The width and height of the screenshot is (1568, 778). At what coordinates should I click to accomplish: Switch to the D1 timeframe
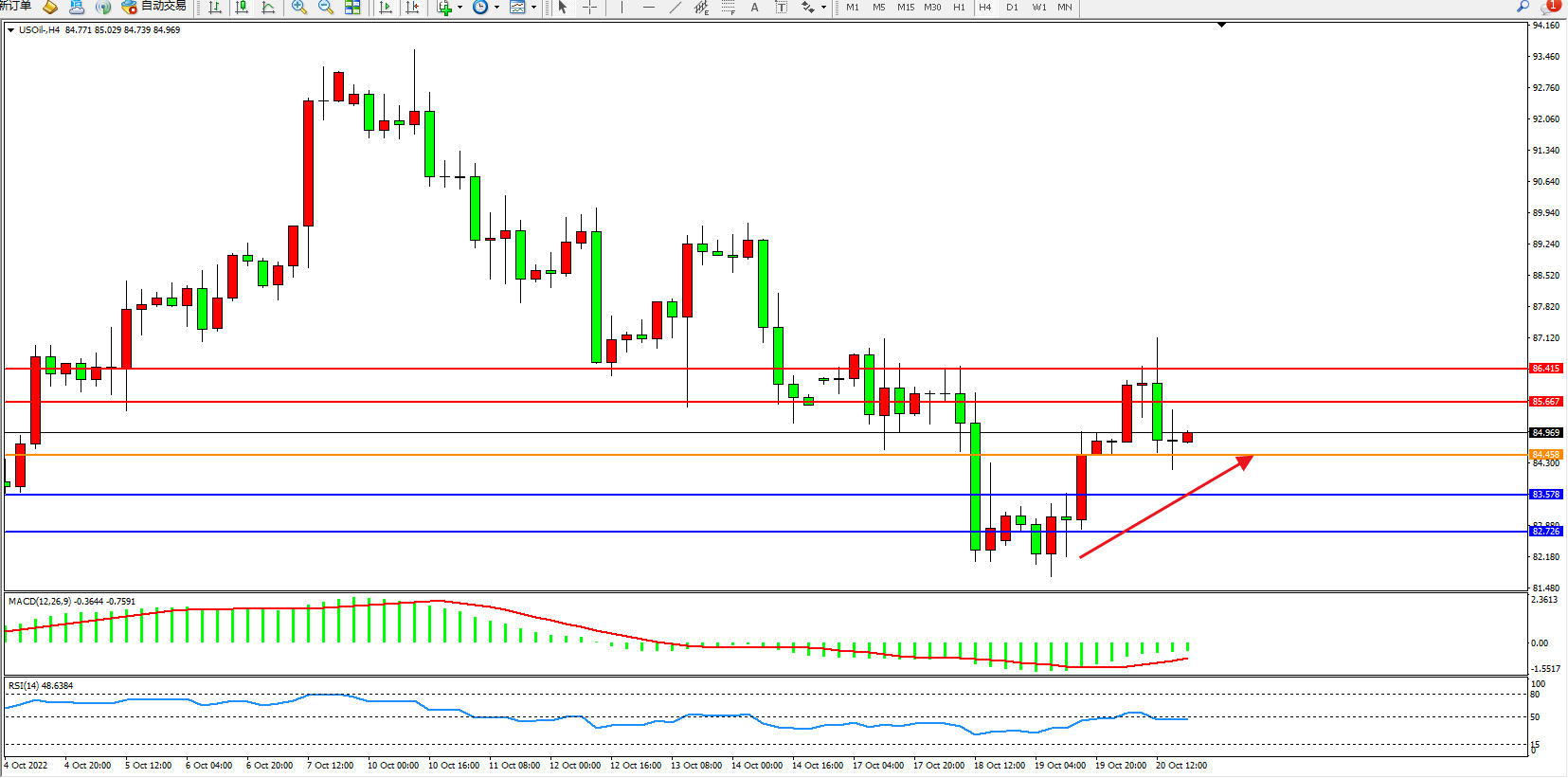tap(1012, 8)
